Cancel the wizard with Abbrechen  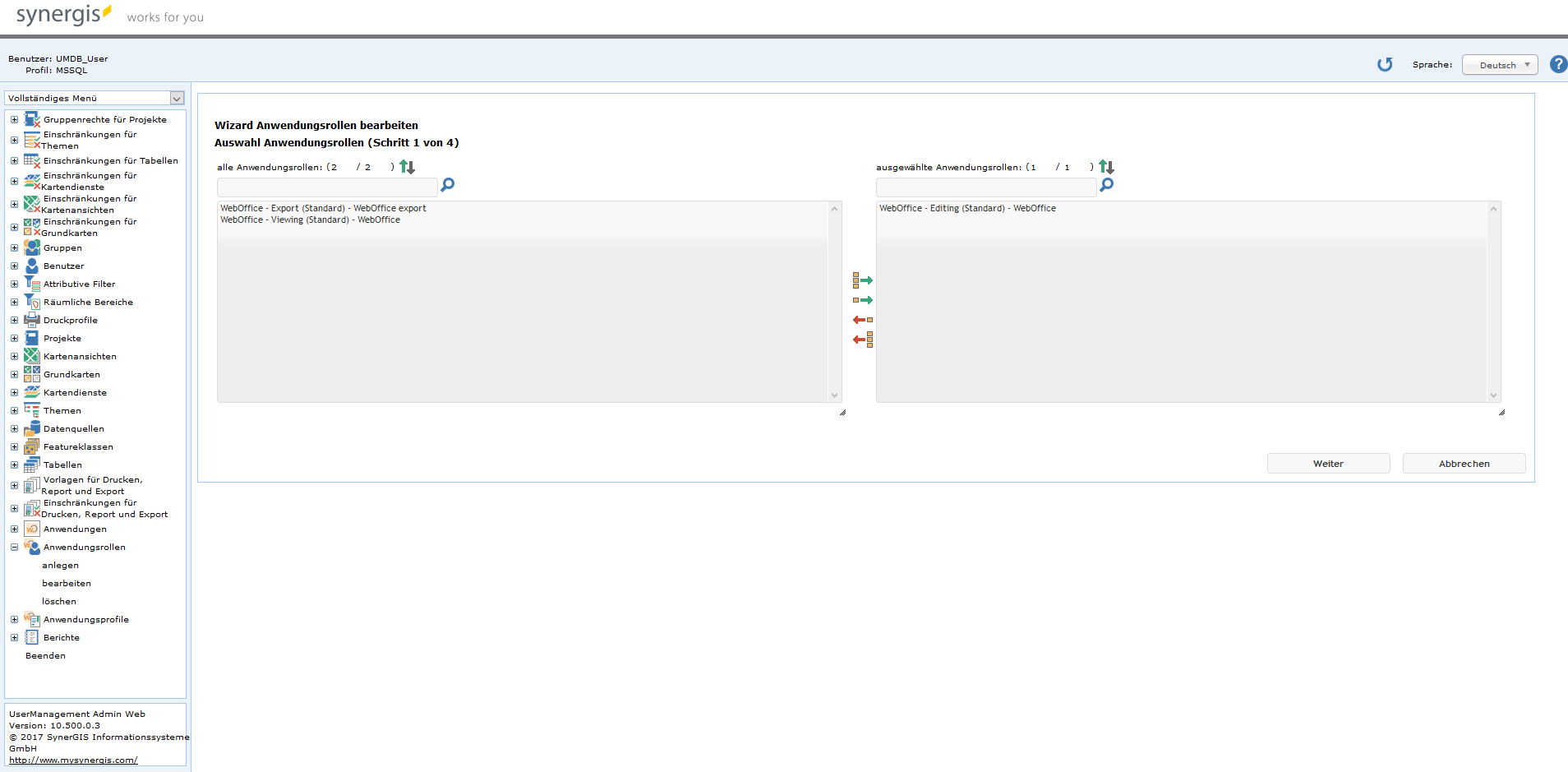[1464, 463]
